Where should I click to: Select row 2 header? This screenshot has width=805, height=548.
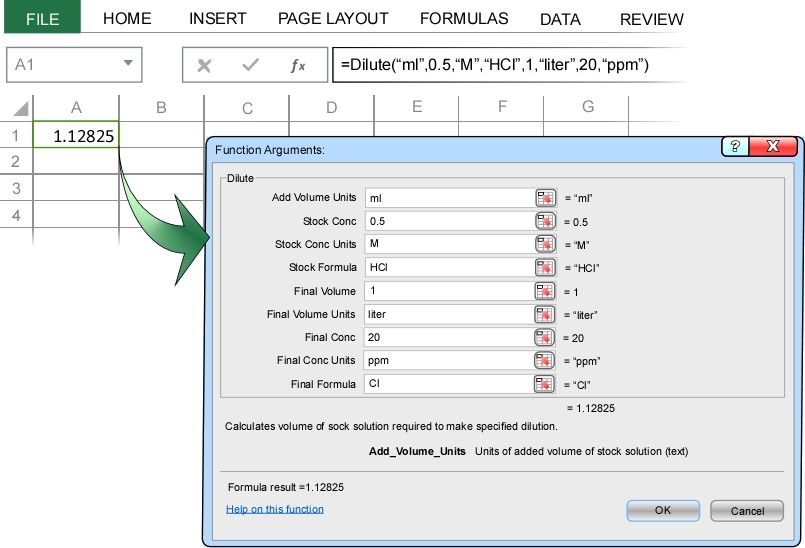tap(15, 161)
